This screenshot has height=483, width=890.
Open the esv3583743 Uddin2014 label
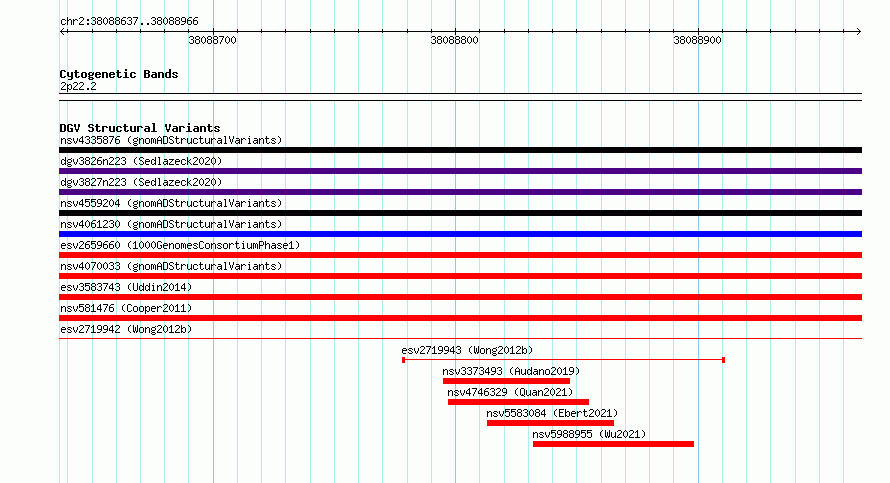pyautogui.click(x=126, y=287)
